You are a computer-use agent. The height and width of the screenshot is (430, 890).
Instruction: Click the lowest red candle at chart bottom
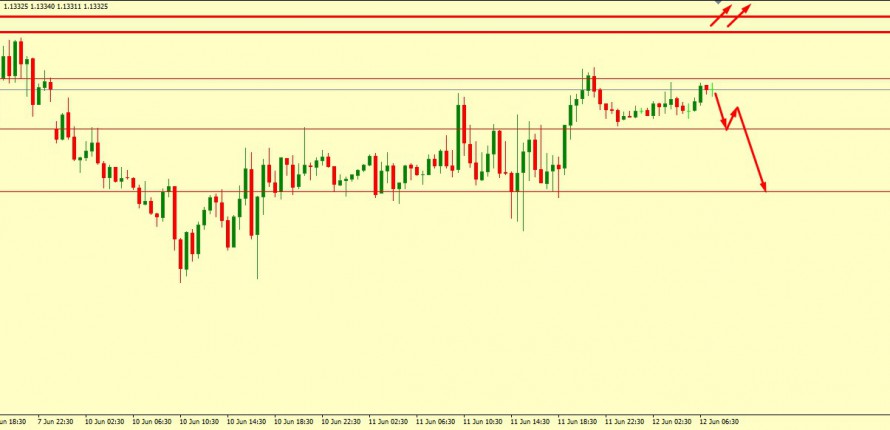[182, 252]
